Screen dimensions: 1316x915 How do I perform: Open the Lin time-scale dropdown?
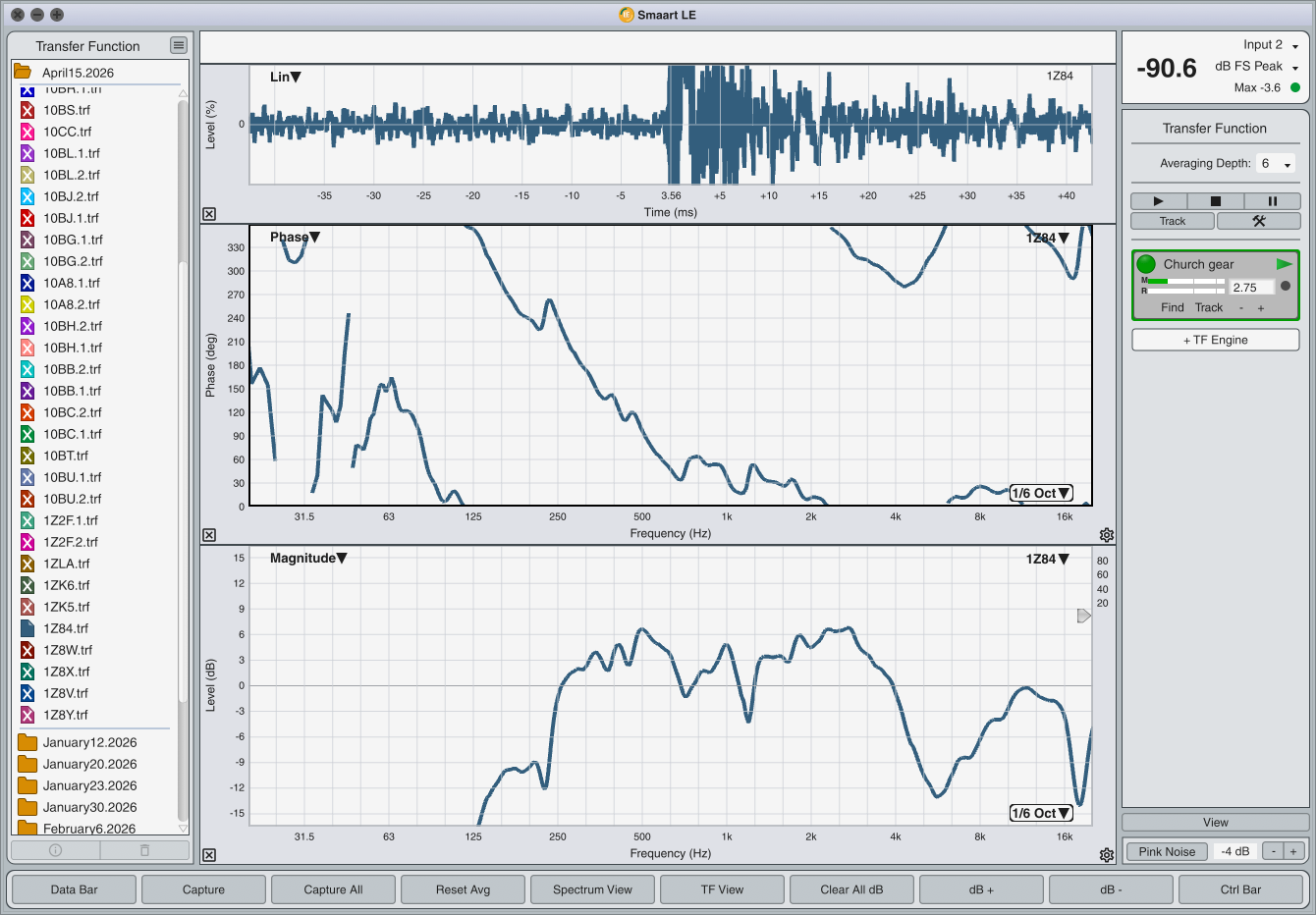pos(286,77)
